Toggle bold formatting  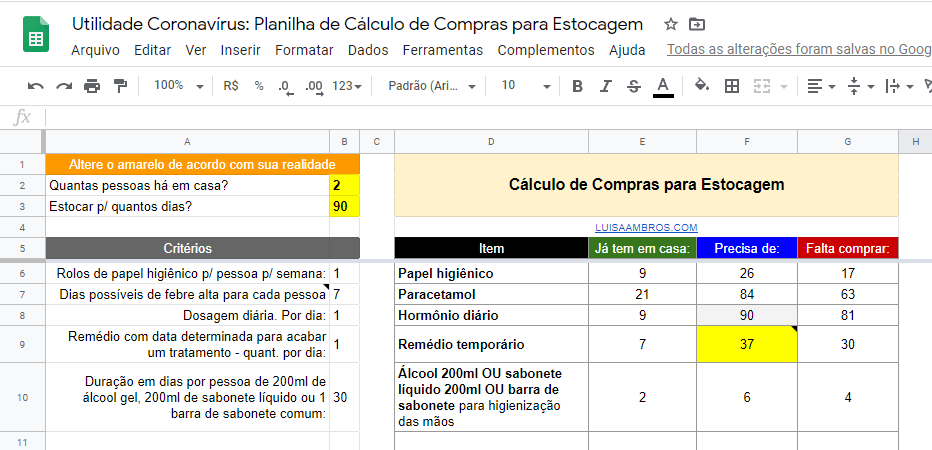click(577, 86)
